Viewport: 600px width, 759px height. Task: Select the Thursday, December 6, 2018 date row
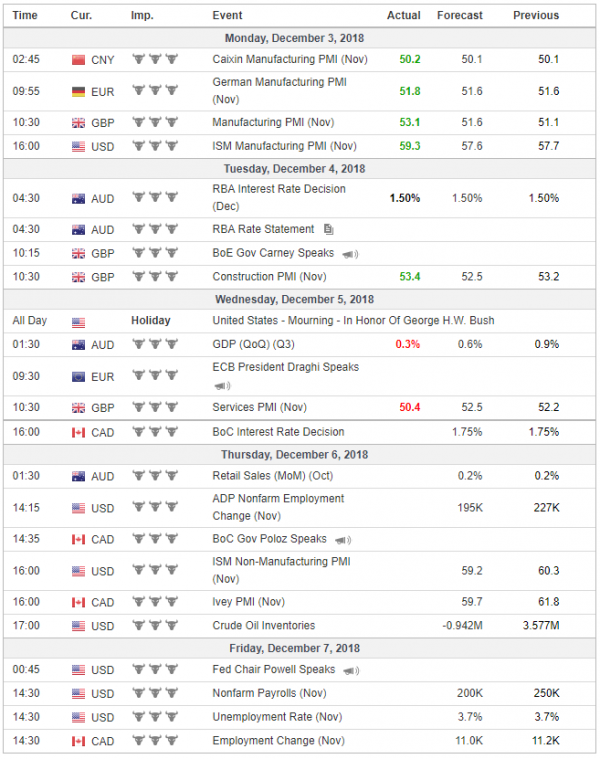300,455
